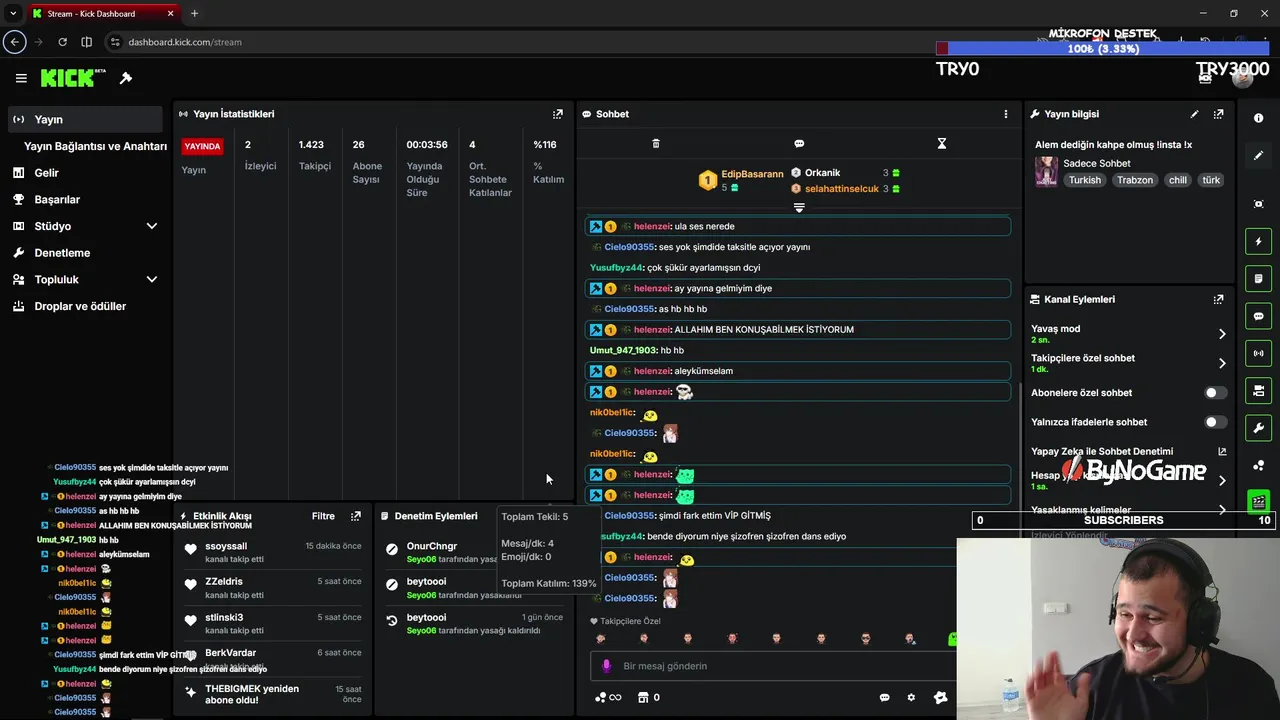Click the trash icon in the chat toolbar
The height and width of the screenshot is (720, 1280).
click(x=656, y=144)
